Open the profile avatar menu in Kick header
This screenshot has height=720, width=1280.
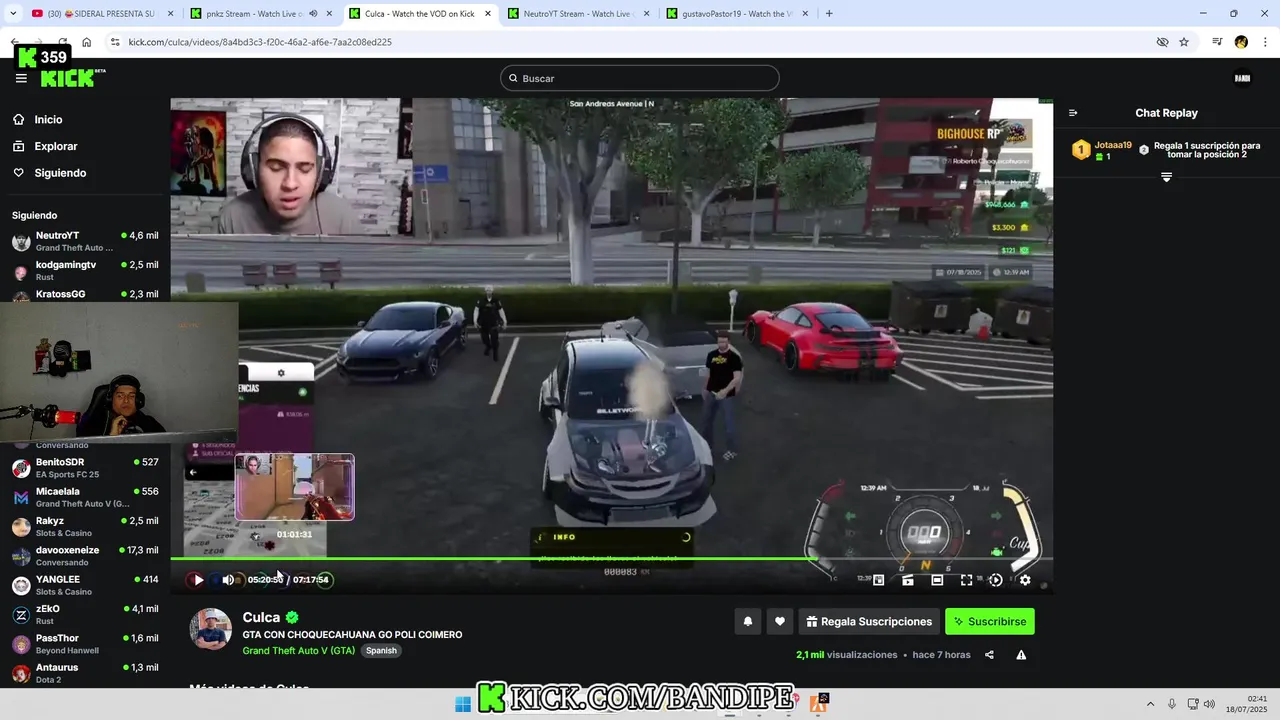(x=1243, y=78)
